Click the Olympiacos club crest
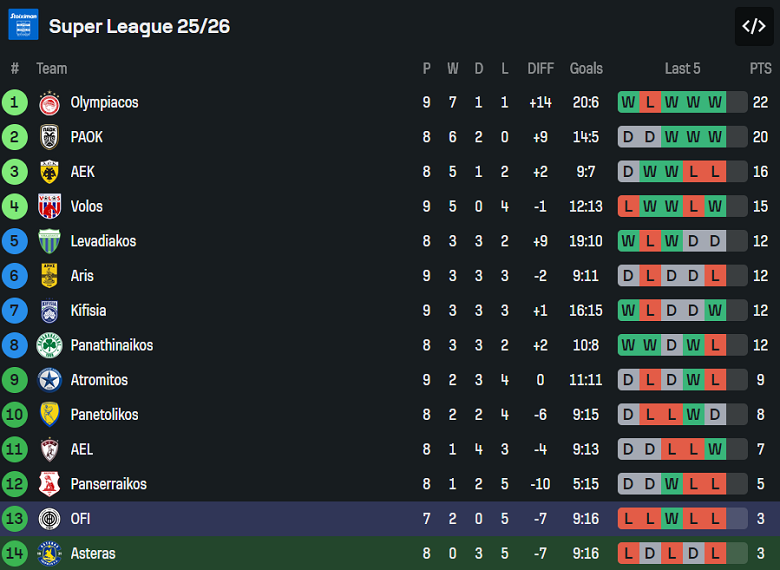Viewport: 780px width, 570px height. click(49, 103)
